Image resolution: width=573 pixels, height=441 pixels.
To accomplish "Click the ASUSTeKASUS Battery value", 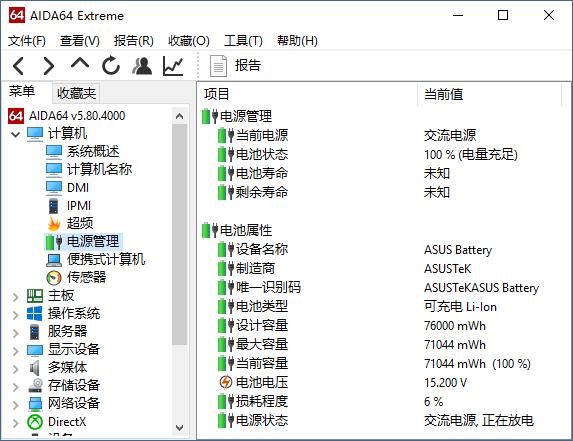I will click(481, 288).
